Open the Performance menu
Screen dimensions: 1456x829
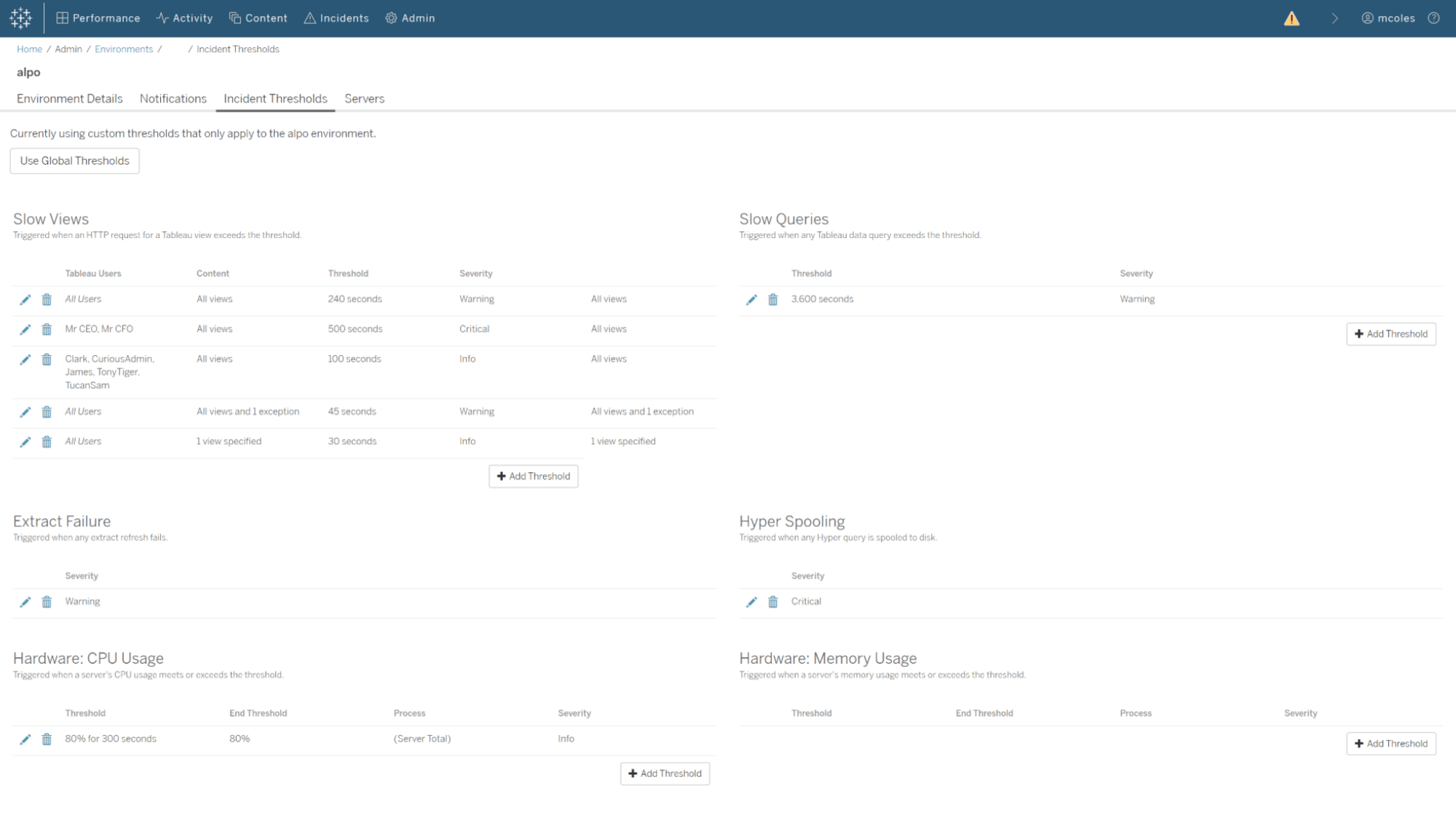click(x=98, y=18)
